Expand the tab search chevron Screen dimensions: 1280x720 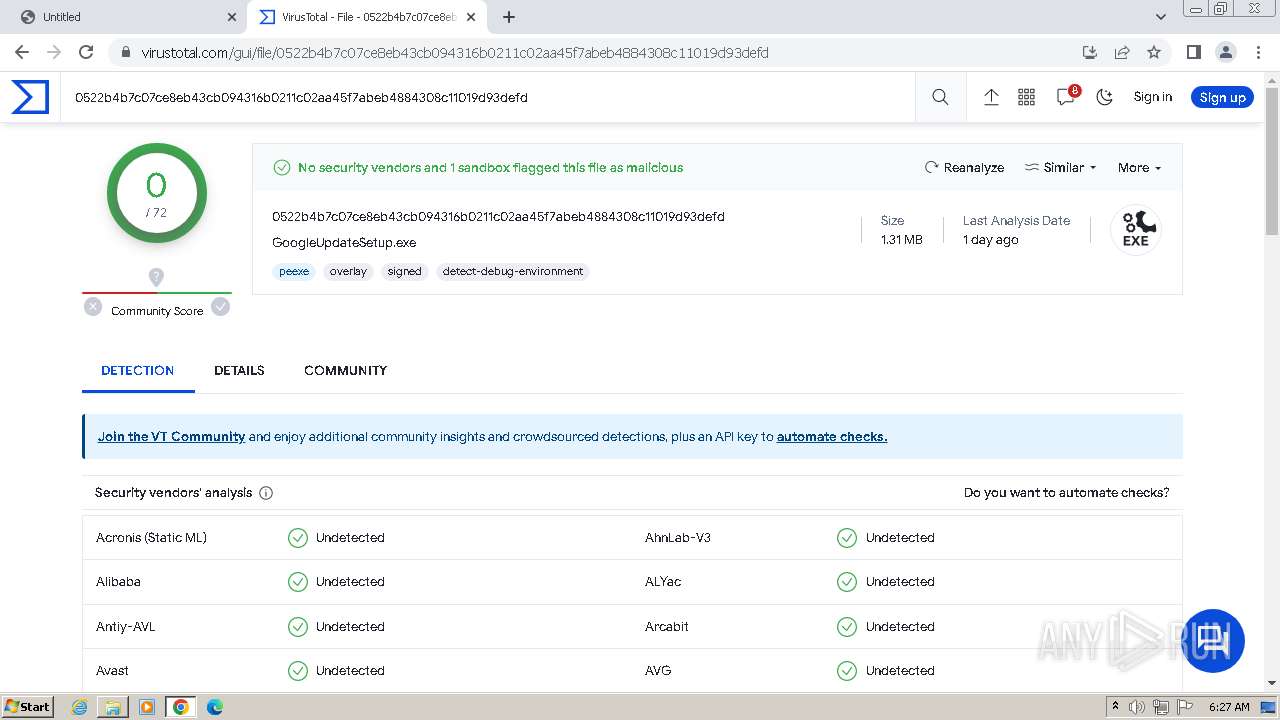[x=1161, y=17]
